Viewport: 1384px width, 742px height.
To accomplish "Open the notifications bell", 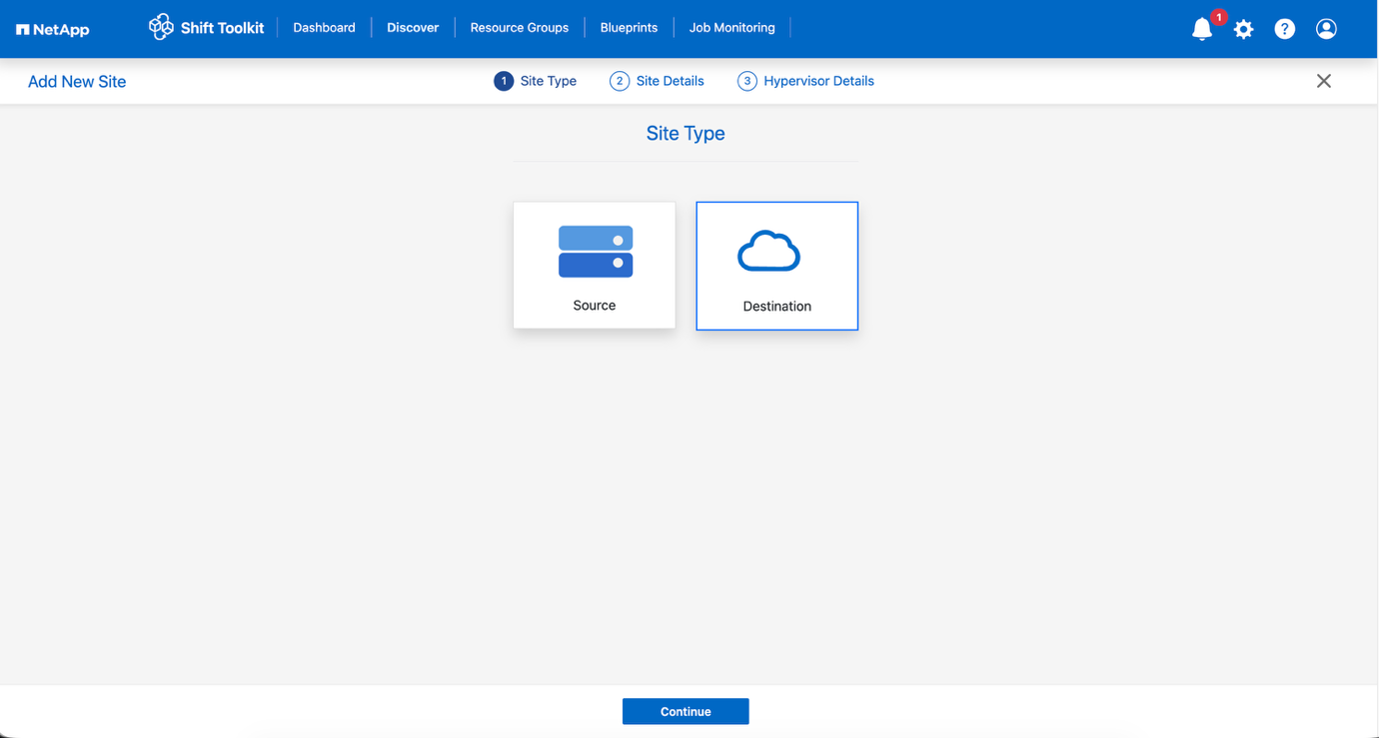I will coord(1201,30).
